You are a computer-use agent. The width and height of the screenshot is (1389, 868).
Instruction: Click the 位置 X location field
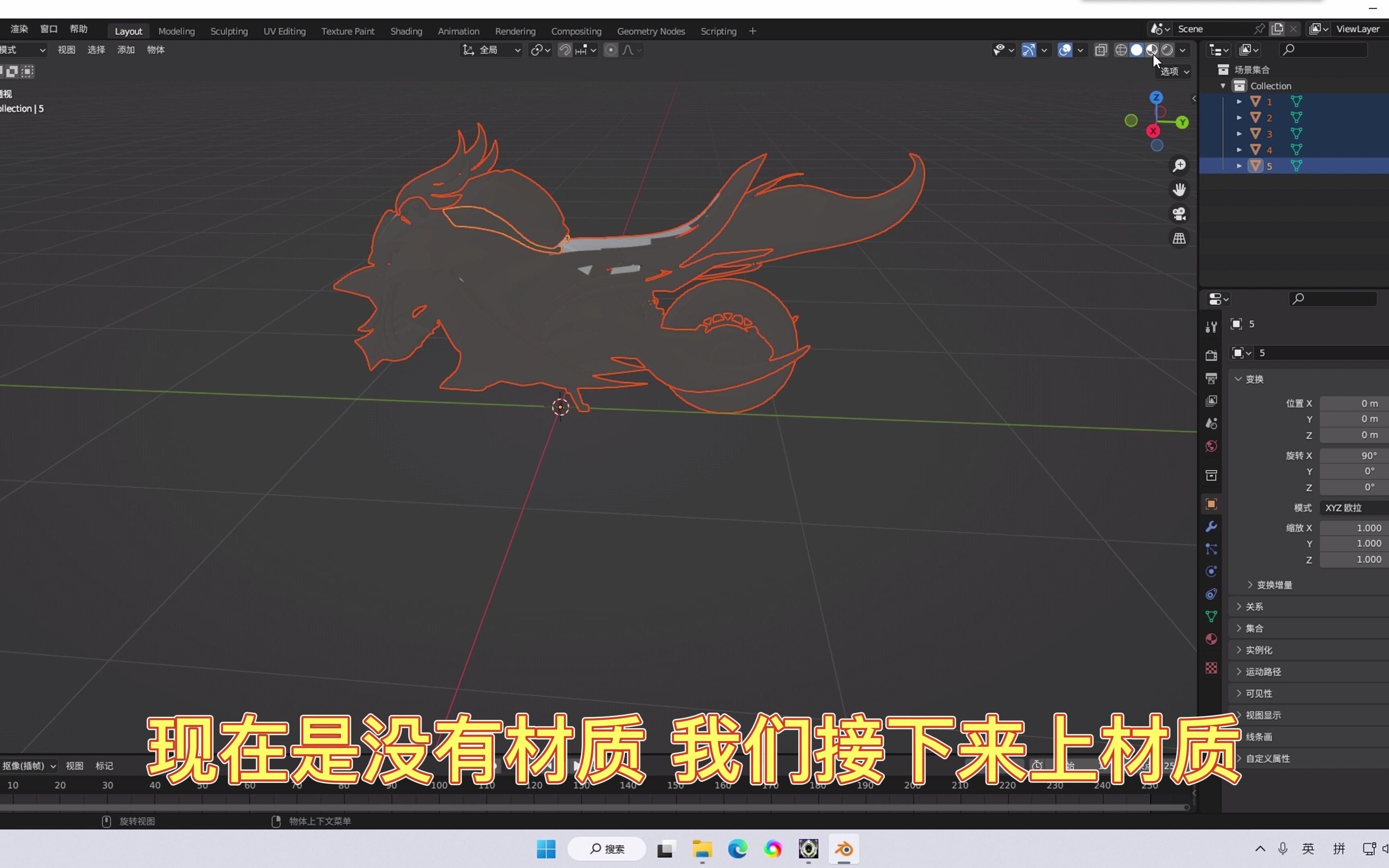[1354, 403]
